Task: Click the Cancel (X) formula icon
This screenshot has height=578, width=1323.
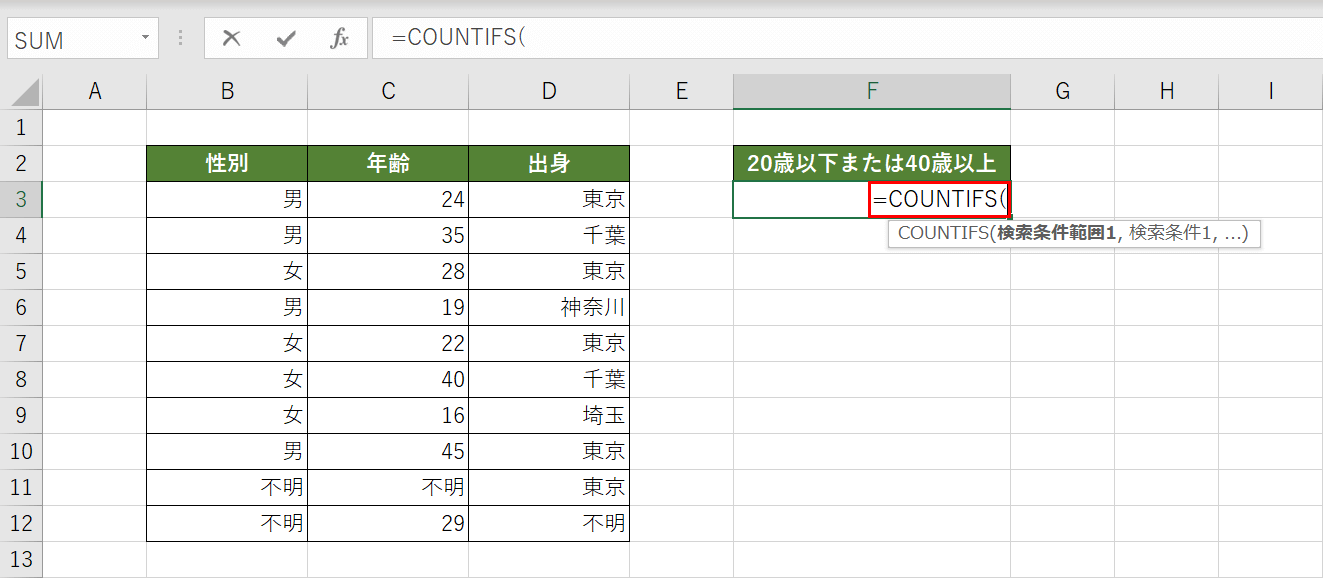Action: coord(231,39)
